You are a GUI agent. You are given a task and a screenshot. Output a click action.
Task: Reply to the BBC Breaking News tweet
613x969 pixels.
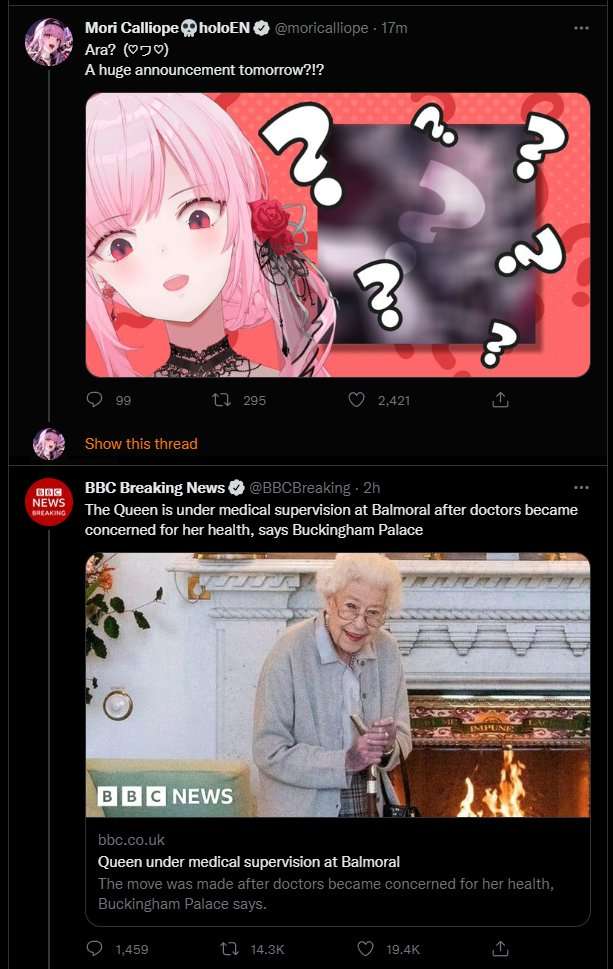pyautogui.click(x=94, y=948)
